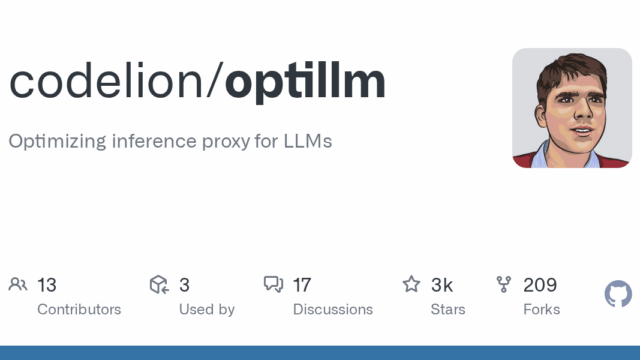Click the 3 used-by count
Viewport: 640px width, 360px height.
point(184,285)
